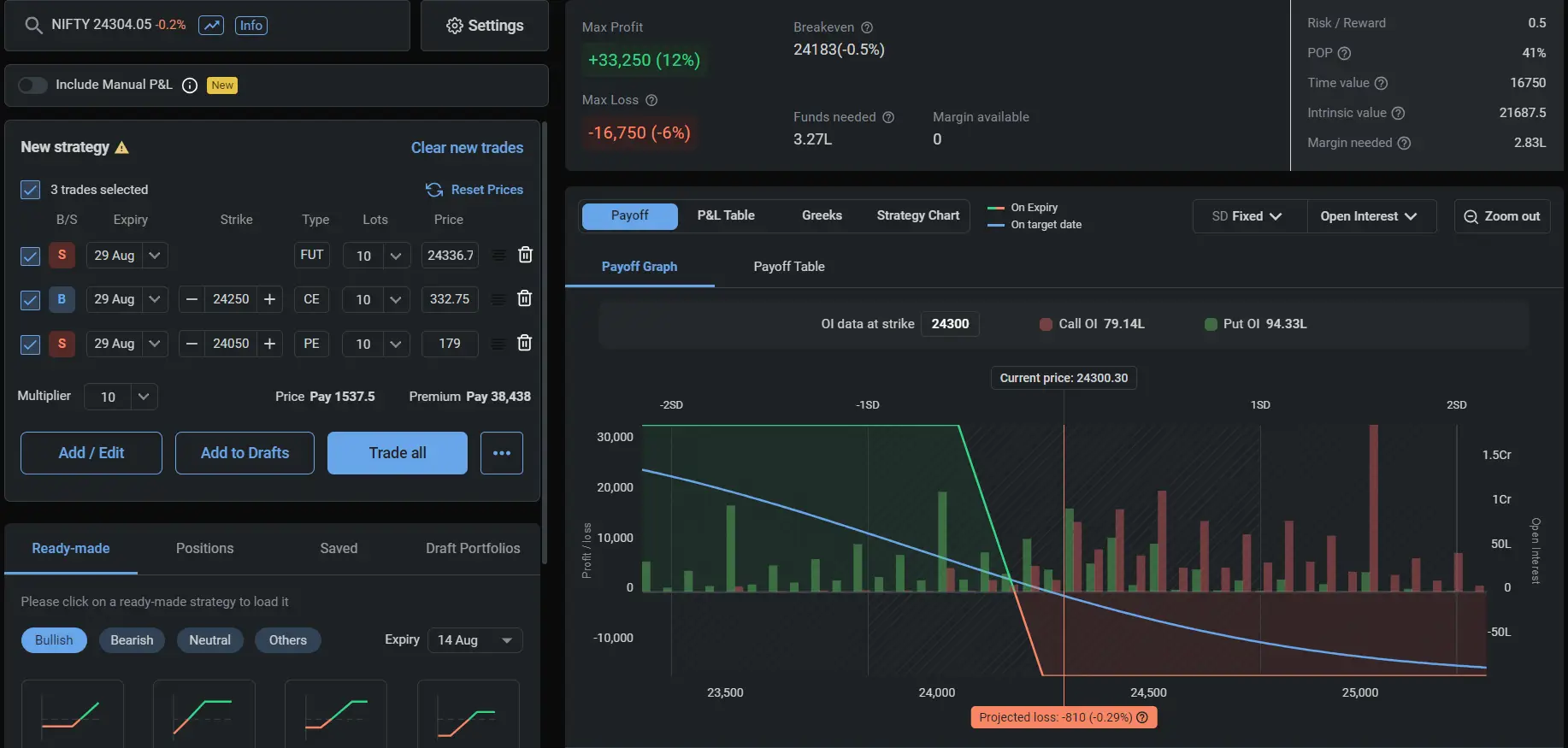The image size is (1568, 748).
Task: Click help icon next to POP
Action: point(1344,53)
